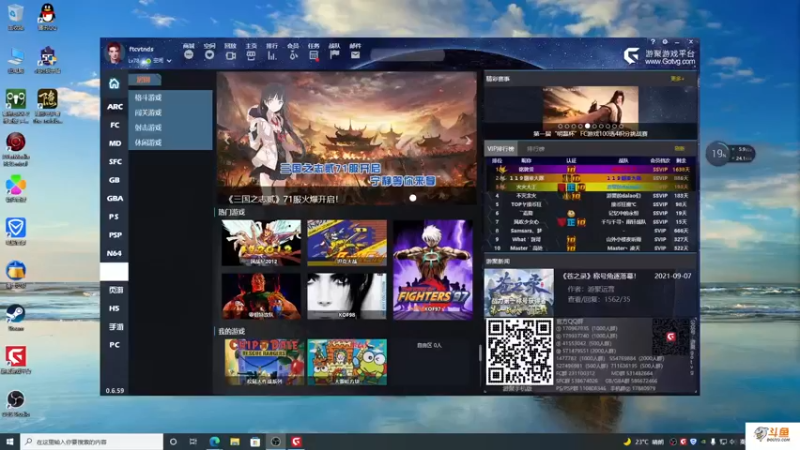Click the help question mark in title bar
Screen dimensions: 800x450
point(653,42)
